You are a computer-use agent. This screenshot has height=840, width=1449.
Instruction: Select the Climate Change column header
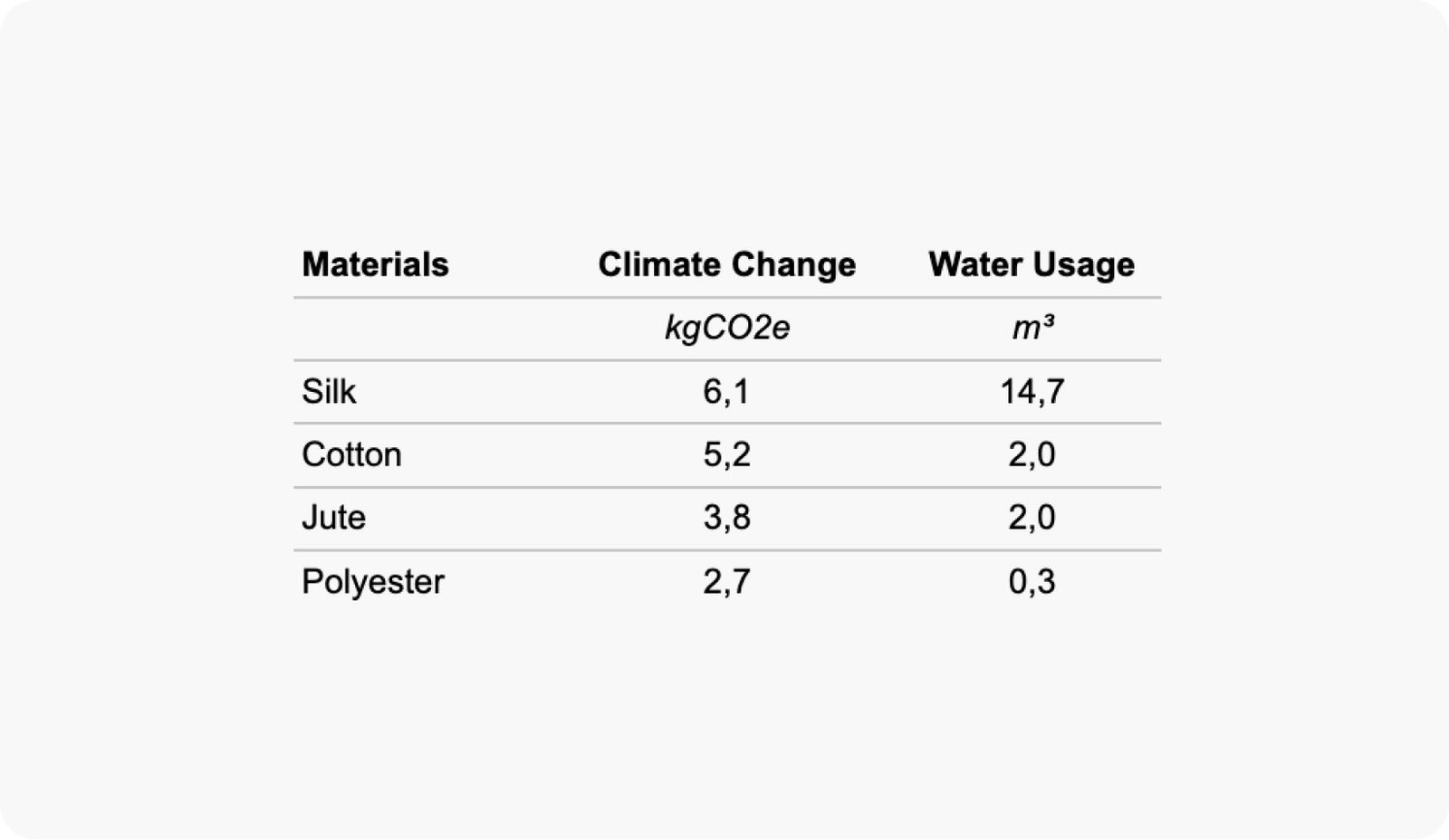(x=726, y=264)
